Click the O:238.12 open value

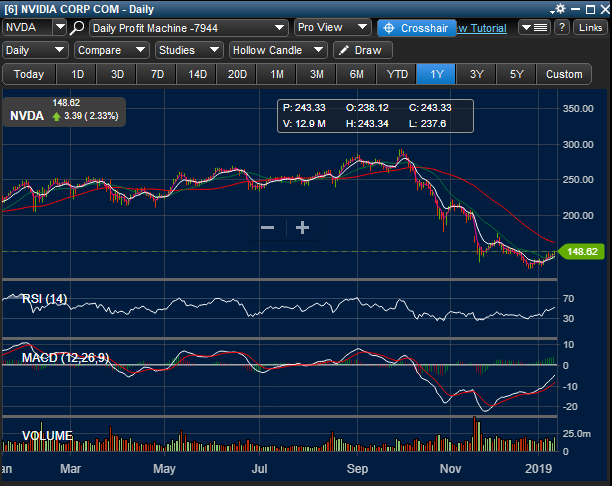[x=367, y=108]
